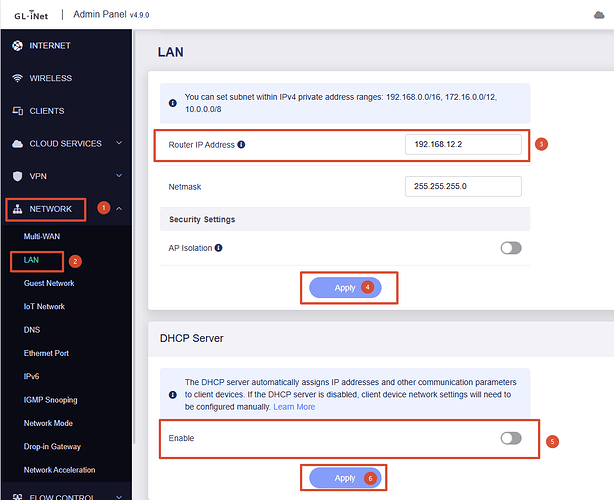This screenshot has height=500, width=614.
Task: Open the DNS submenu item
Action: [32, 330]
